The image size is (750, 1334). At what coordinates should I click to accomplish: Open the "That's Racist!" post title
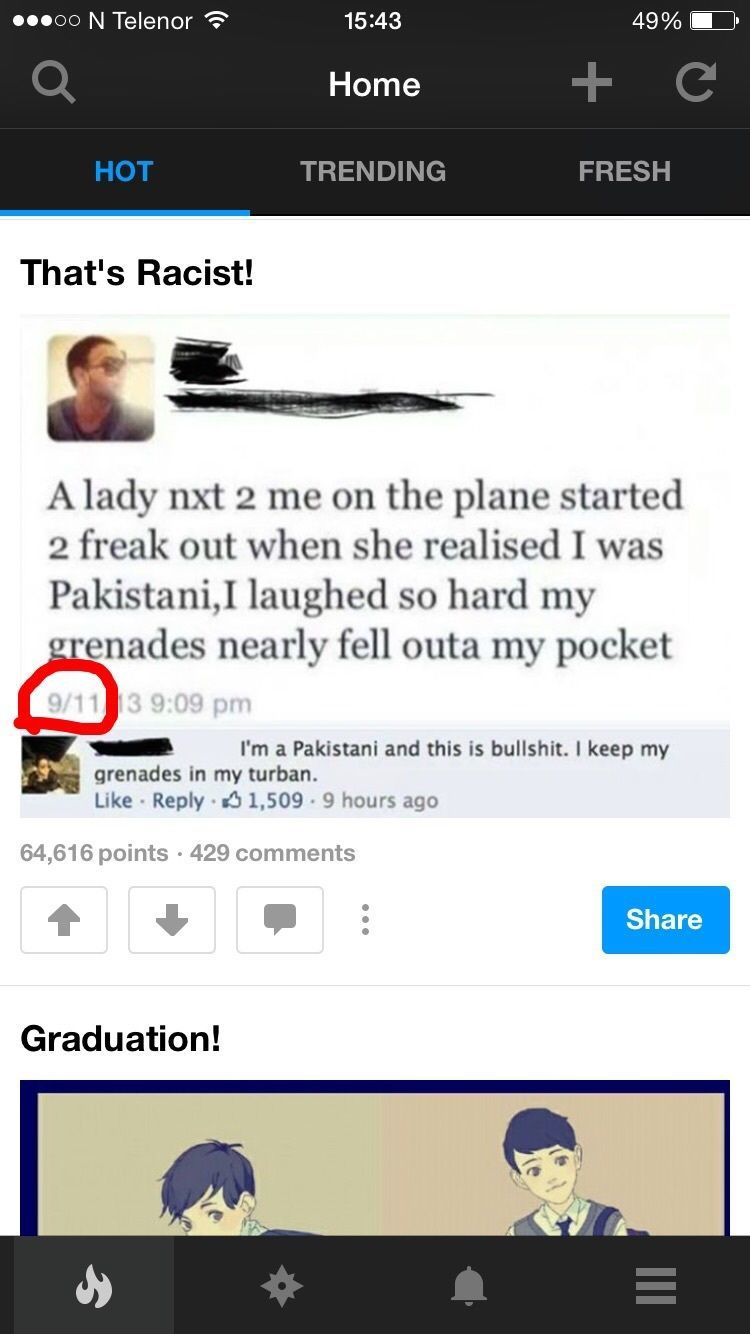137,272
